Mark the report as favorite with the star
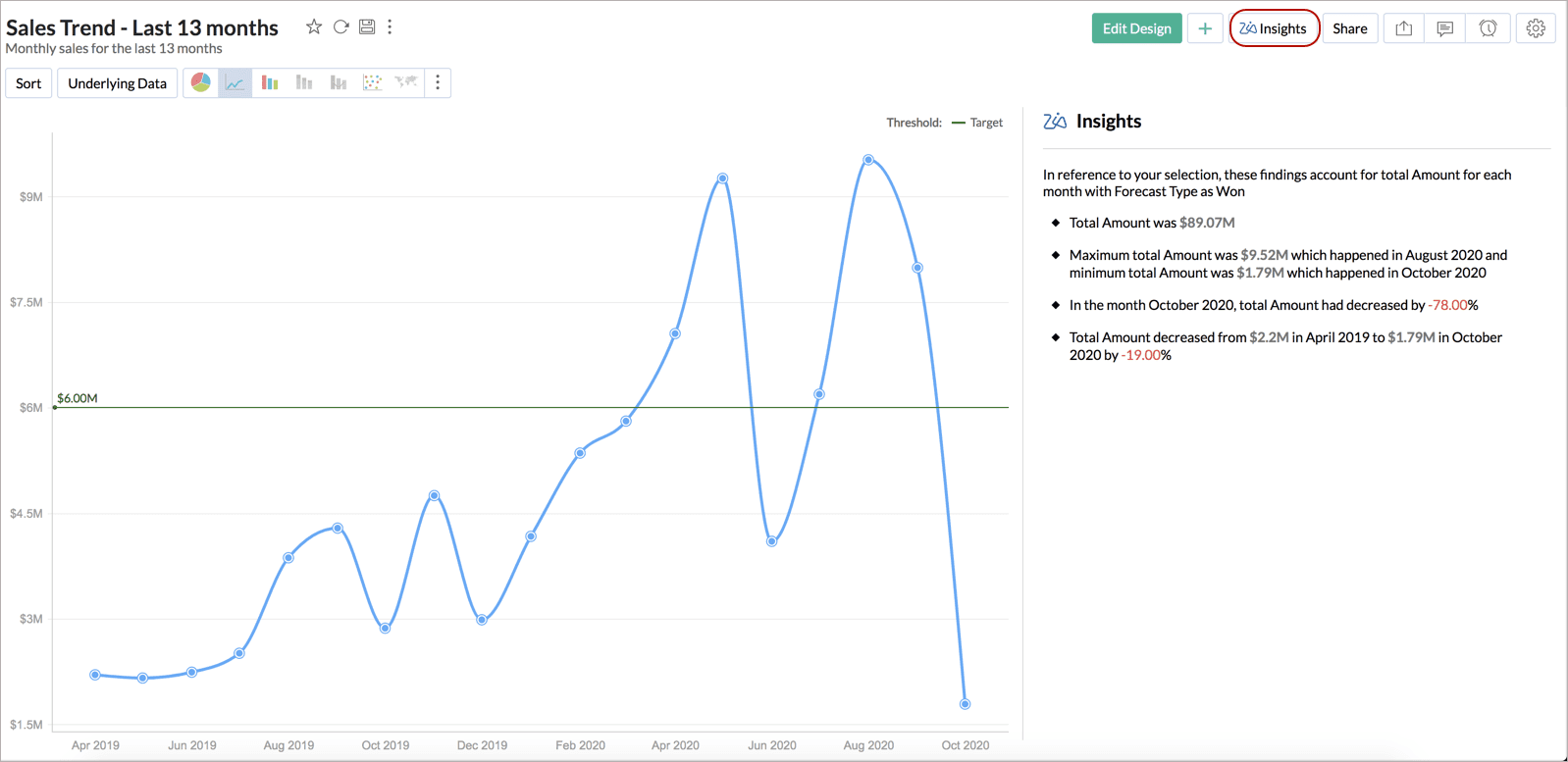Screen dimensions: 1568x762 tap(314, 27)
